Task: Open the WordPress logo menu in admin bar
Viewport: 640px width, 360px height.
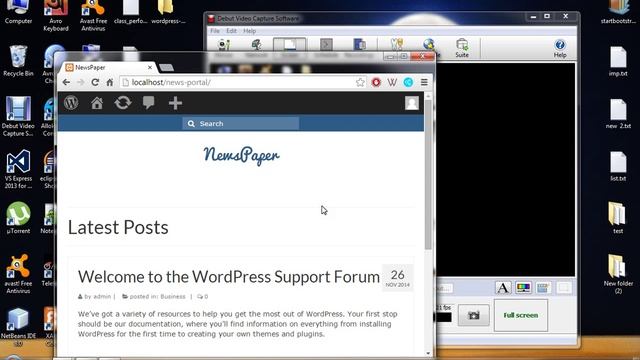Action: point(71,103)
